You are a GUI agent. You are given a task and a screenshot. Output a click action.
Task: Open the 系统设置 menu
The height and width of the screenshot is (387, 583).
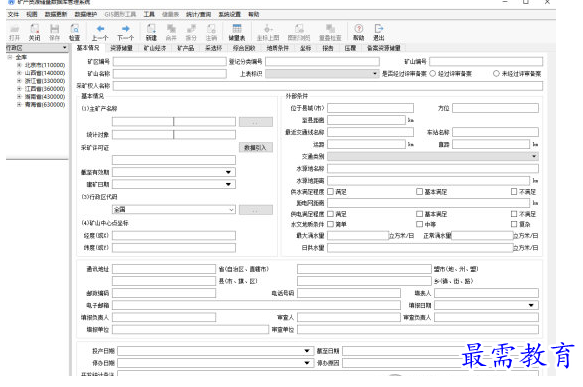(229, 14)
